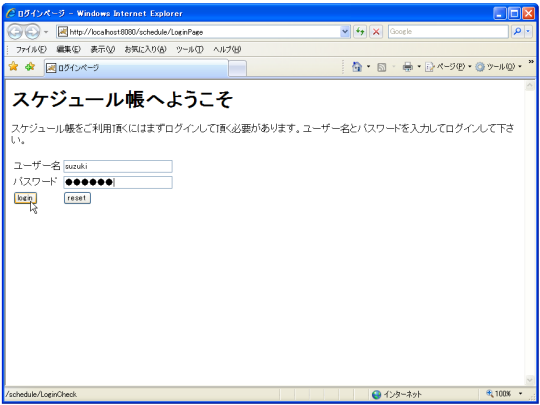Viewport: 540px width, 405px height.
Task: Open a new blank tab
Action: pos(238,68)
